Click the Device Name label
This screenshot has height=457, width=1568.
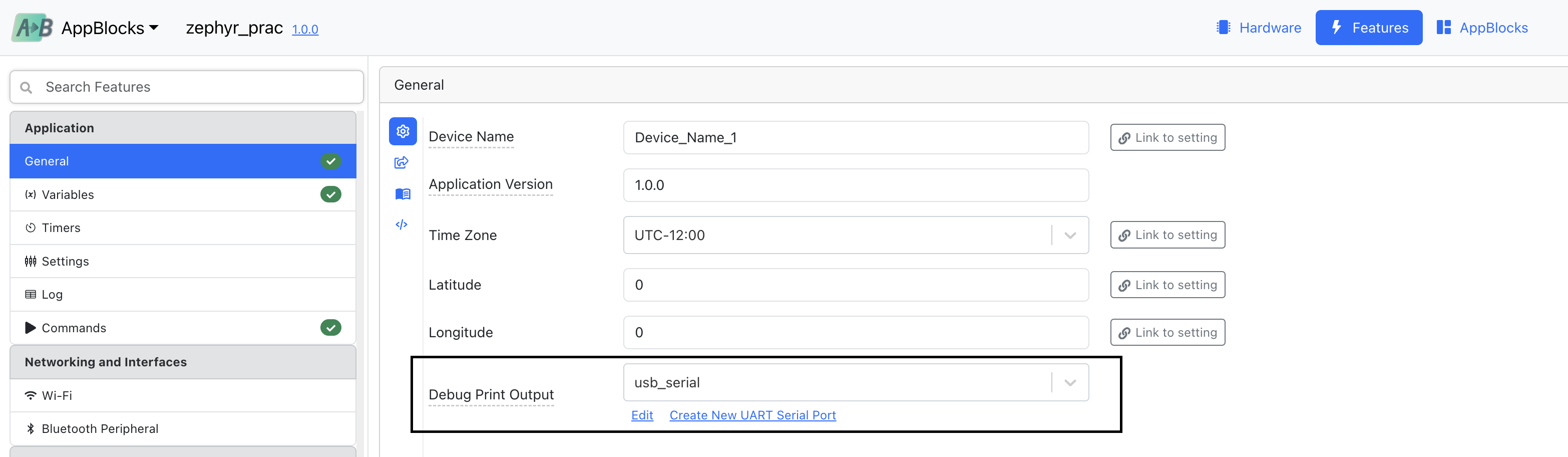click(471, 136)
